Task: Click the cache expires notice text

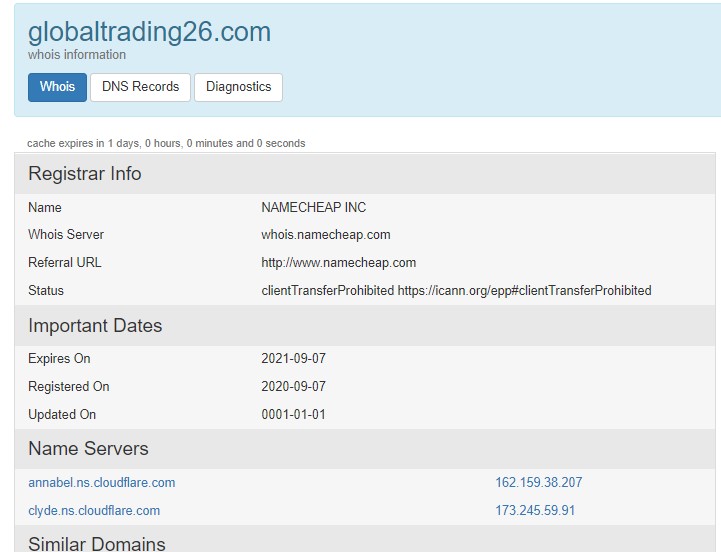Action: (166, 144)
